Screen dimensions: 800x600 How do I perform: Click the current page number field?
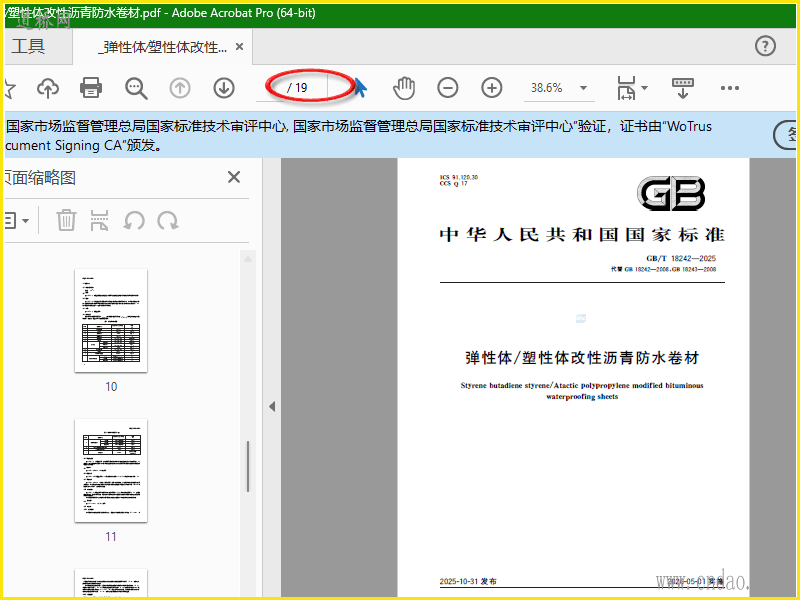click(270, 88)
